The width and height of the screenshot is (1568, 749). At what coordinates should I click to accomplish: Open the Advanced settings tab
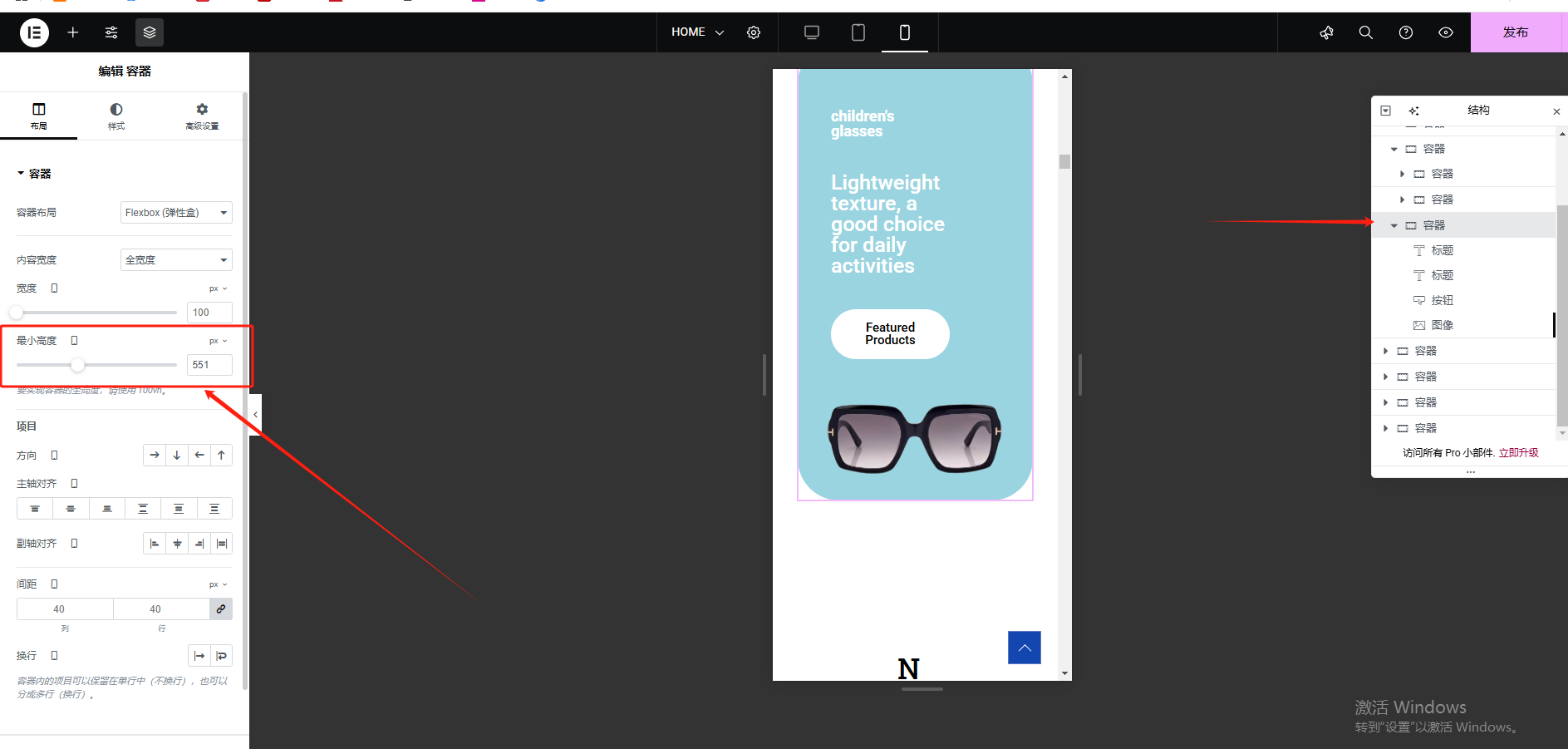pyautogui.click(x=202, y=116)
